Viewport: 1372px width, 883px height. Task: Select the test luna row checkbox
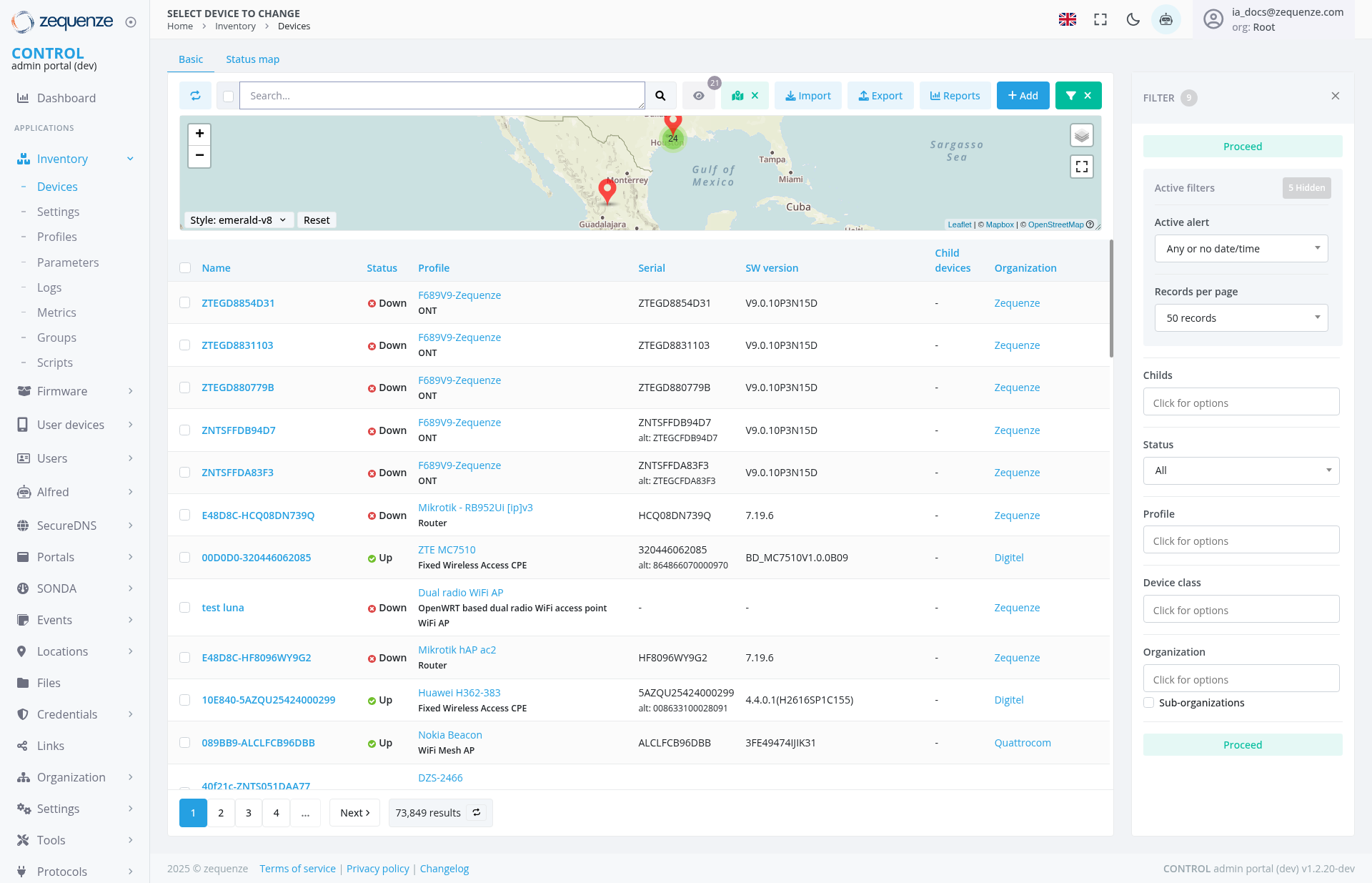pos(185,607)
